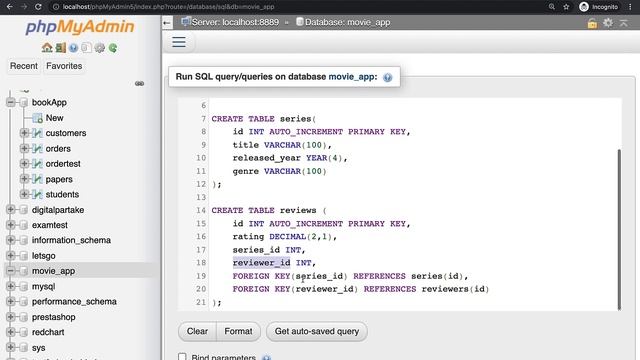The image size is (640, 360).
Task: Click the customers table icon
Action: 37,133
